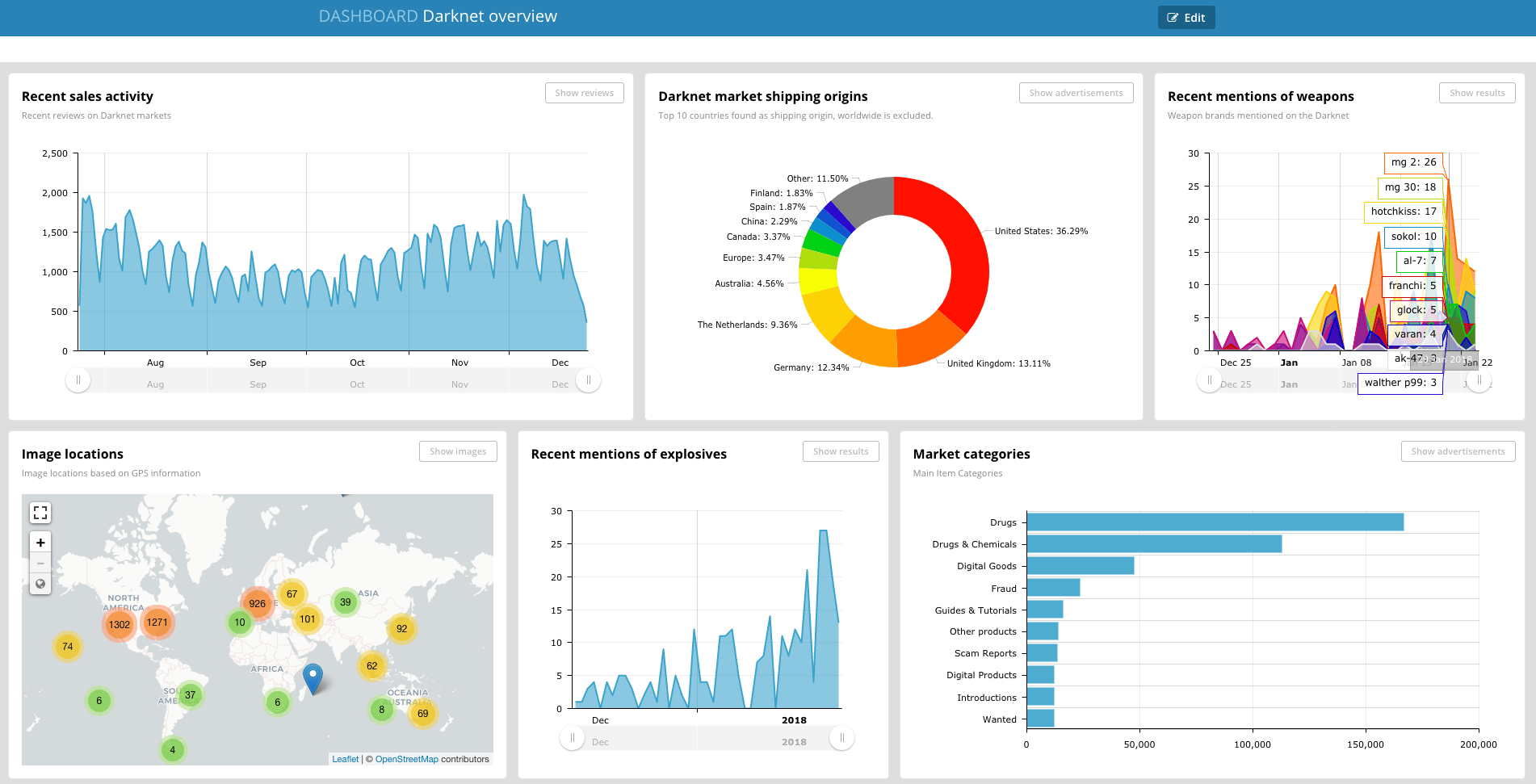Viewport: 1536px width, 784px height.
Task: Open the 926 map cluster marker
Action: tap(258, 603)
